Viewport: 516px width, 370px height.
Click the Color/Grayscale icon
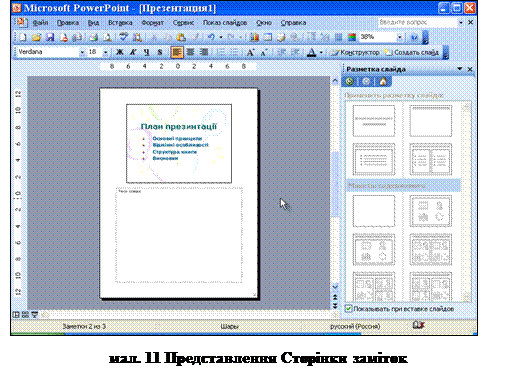tap(352, 37)
